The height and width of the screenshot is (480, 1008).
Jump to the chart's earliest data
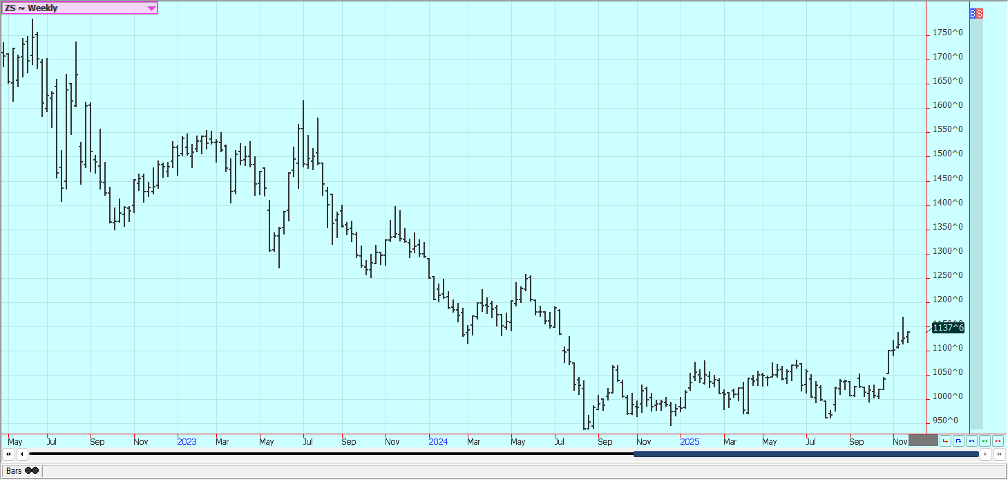point(8,454)
